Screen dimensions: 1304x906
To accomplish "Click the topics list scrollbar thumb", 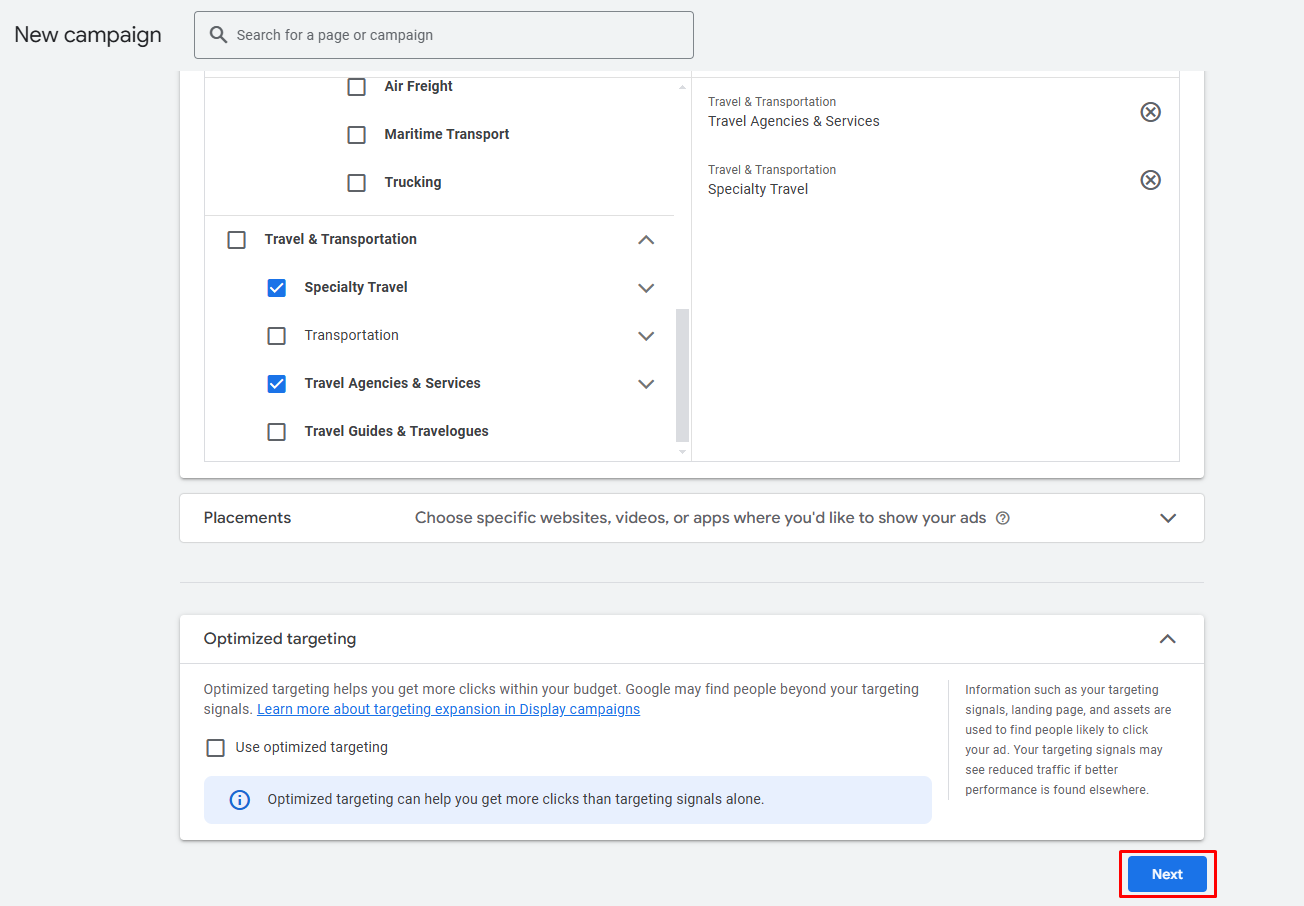I will coord(683,375).
